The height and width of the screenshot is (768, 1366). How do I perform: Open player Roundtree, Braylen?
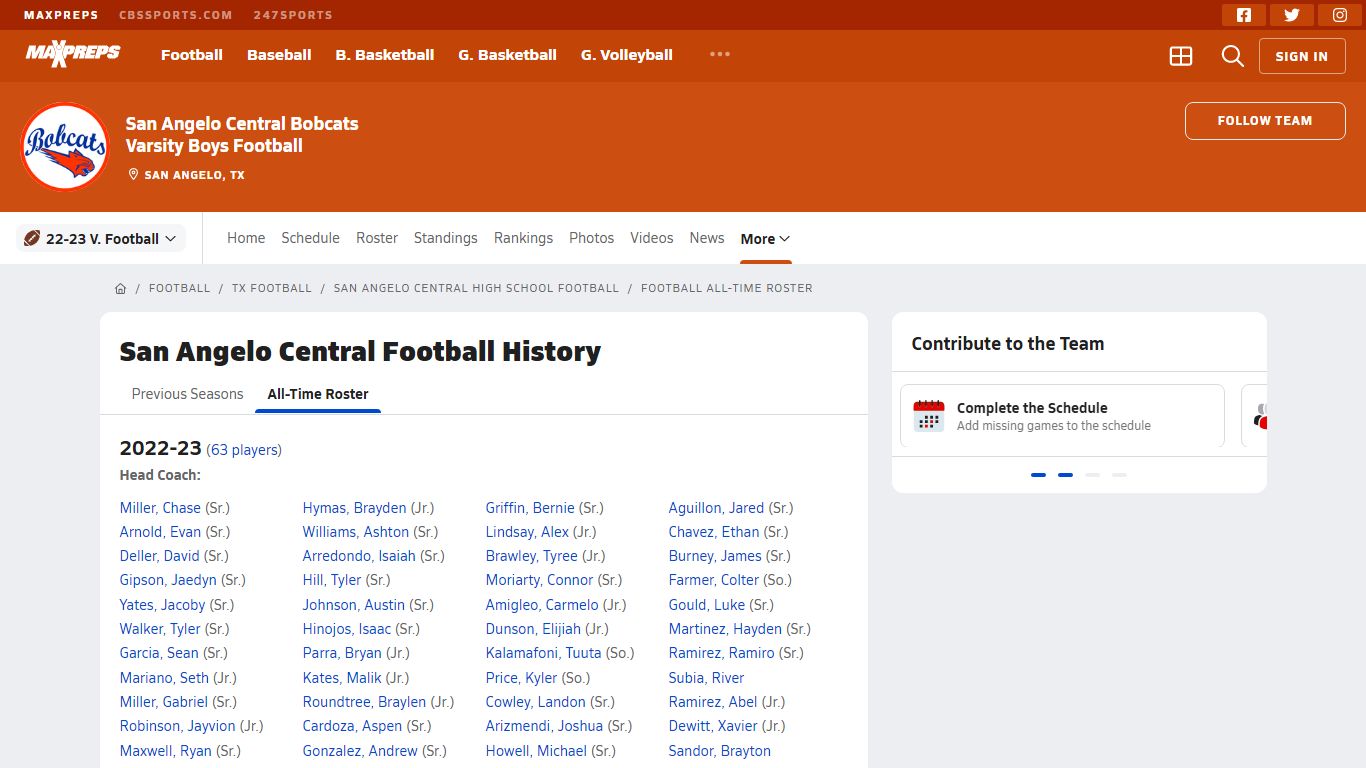365,702
